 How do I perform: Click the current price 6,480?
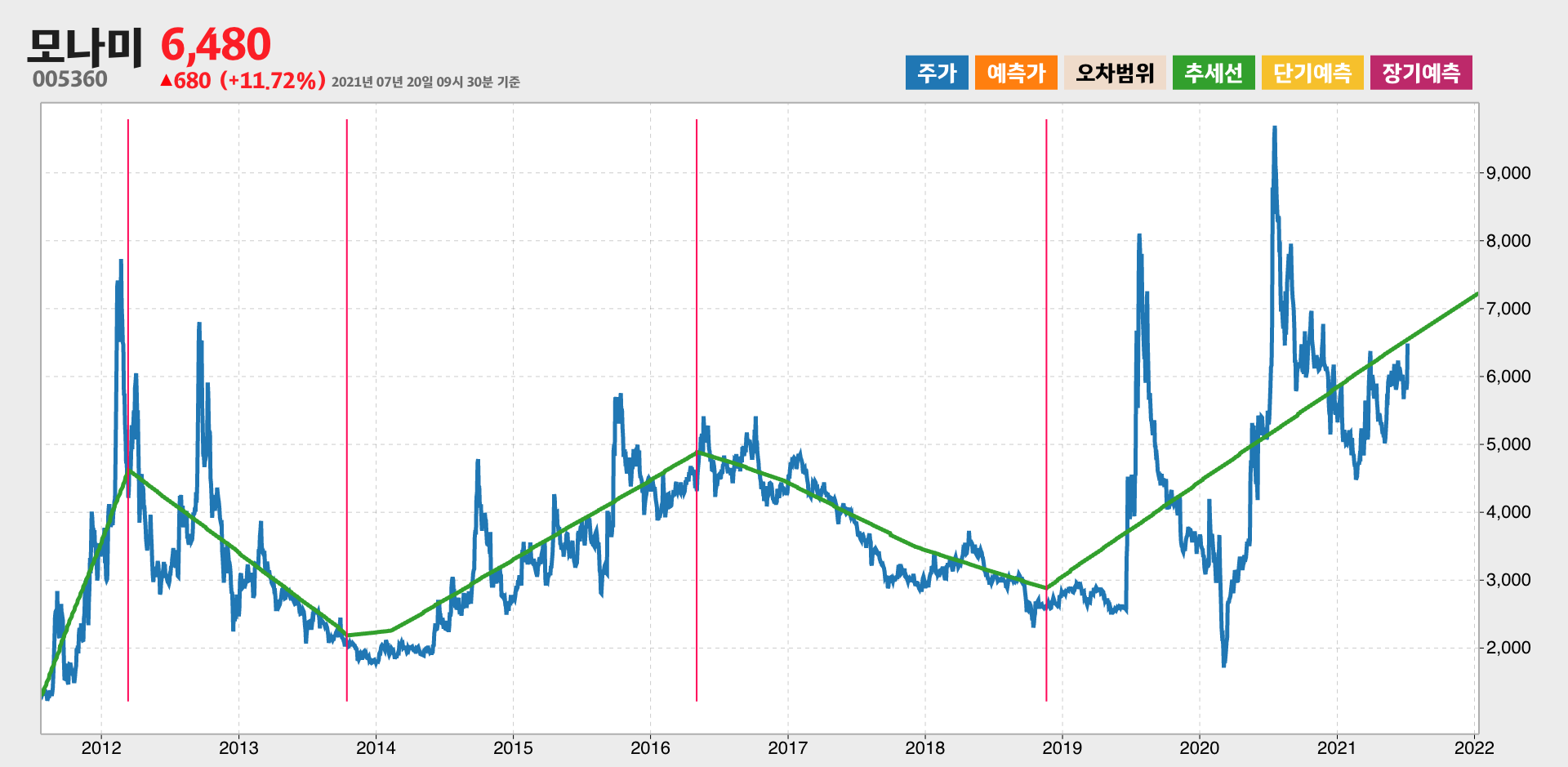[x=216, y=45]
